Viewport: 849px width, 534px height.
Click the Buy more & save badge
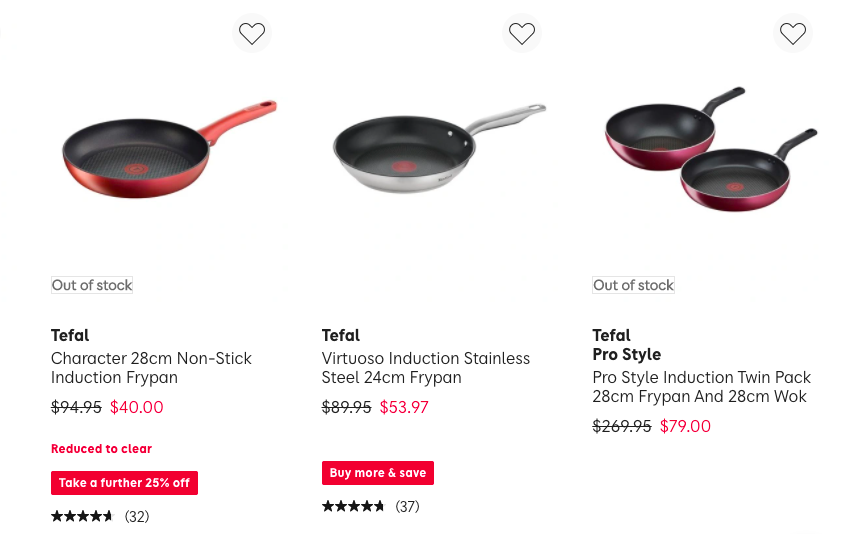tap(378, 473)
